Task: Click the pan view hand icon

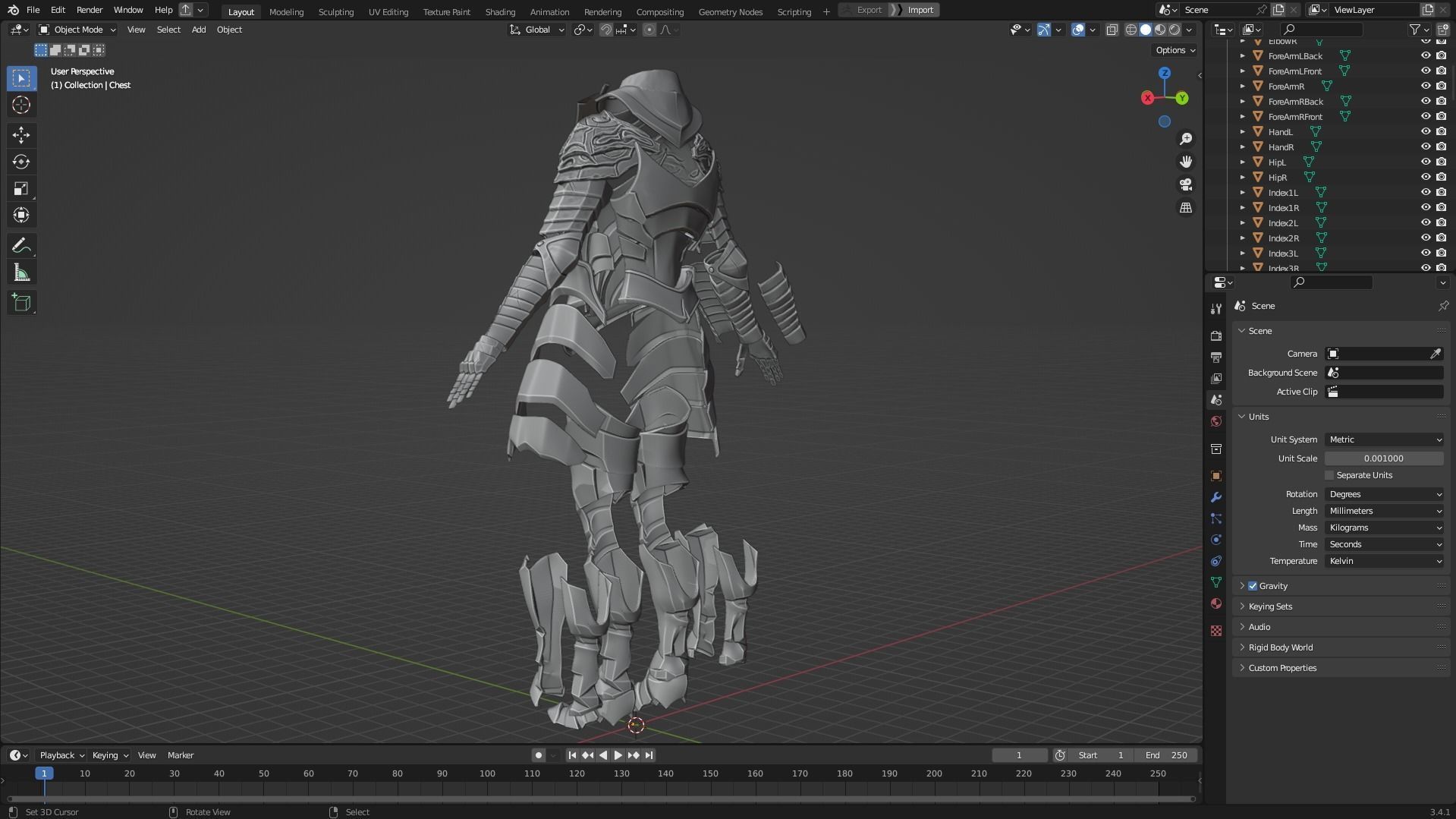Action: 1186,162
